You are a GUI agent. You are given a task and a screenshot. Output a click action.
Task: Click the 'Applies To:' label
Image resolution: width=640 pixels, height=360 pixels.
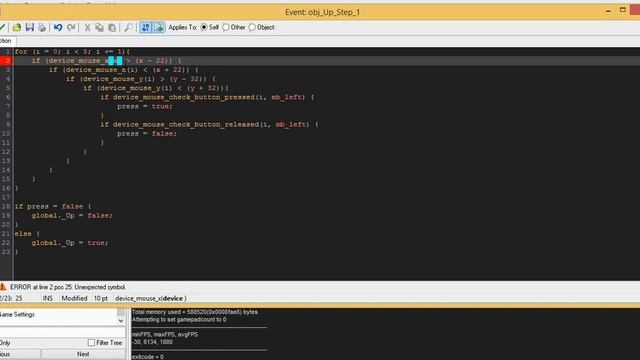pyautogui.click(x=182, y=27)
